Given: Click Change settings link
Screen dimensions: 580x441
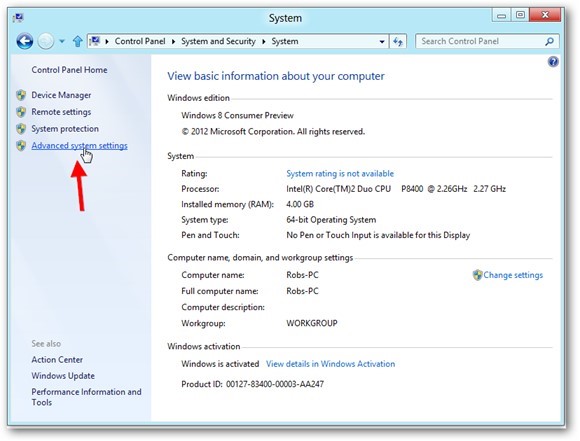Looking at the screenshot, I should coord(513,275).
